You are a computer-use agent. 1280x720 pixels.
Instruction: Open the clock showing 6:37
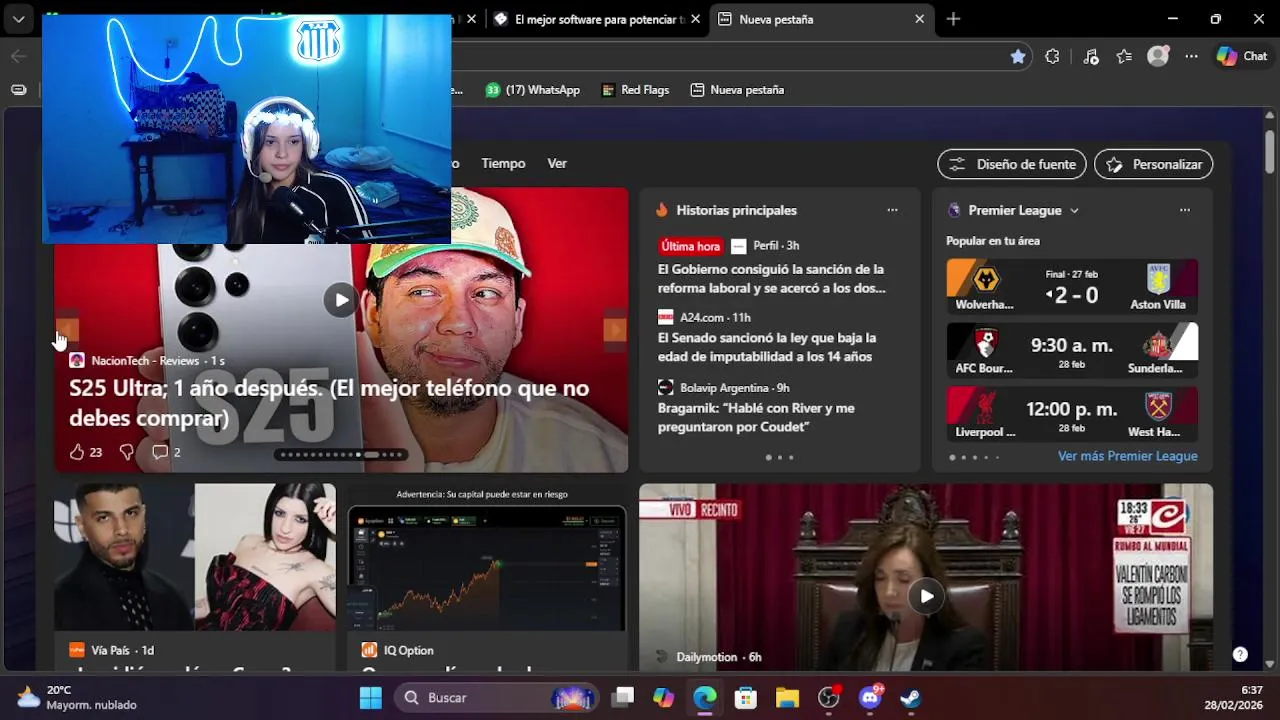click(x=1233, y=697)
